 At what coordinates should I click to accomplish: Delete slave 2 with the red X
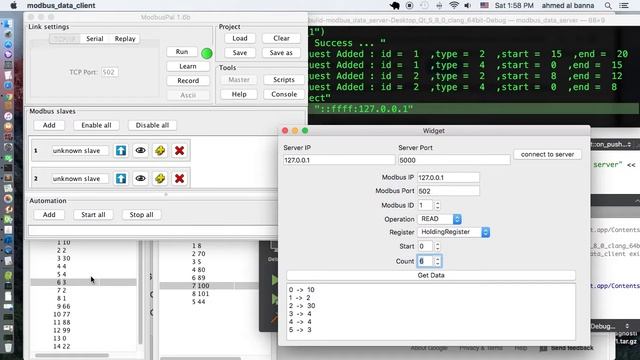[x=179, y=178]
